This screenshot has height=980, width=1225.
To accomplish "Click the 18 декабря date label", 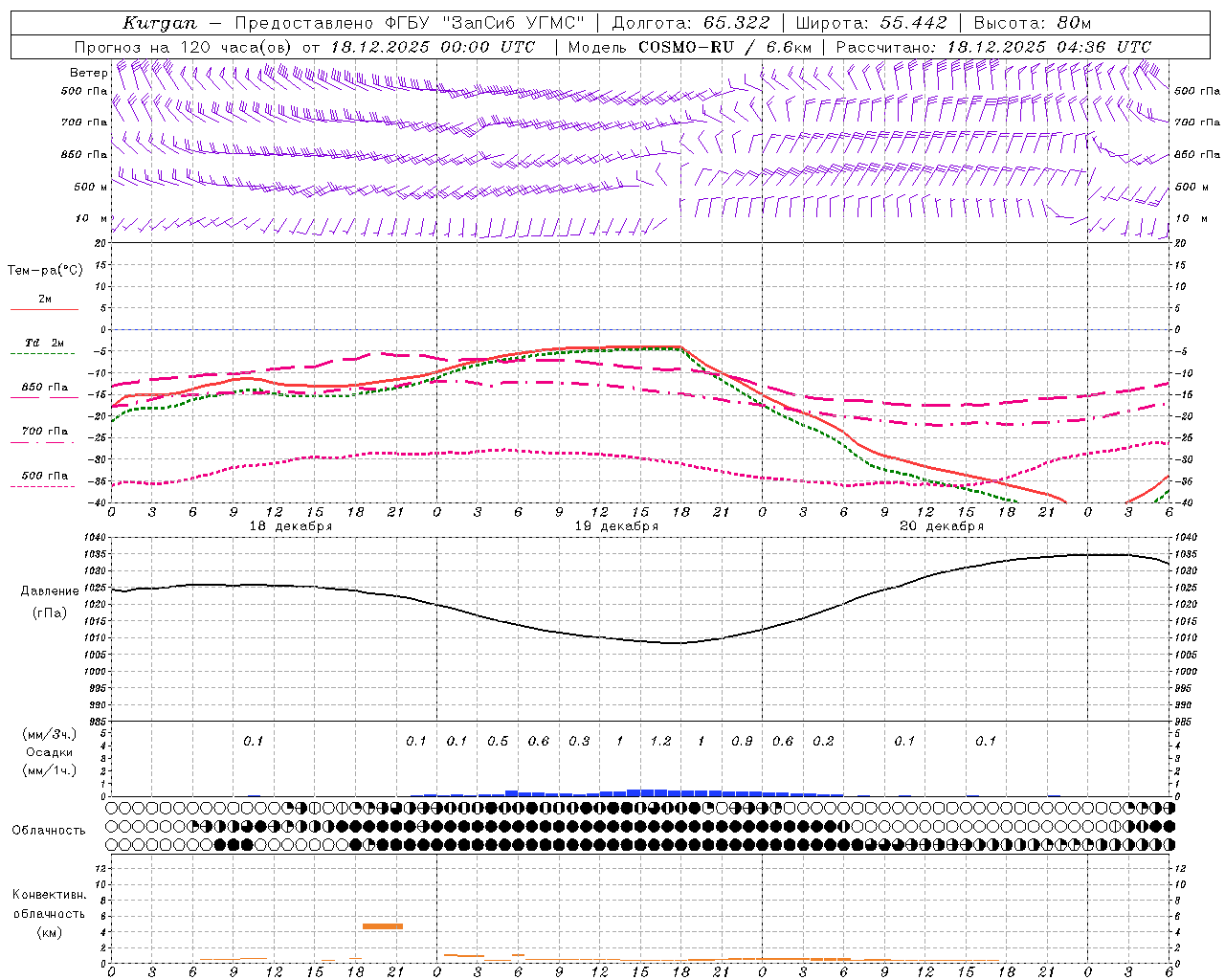I will coord(290,525).
